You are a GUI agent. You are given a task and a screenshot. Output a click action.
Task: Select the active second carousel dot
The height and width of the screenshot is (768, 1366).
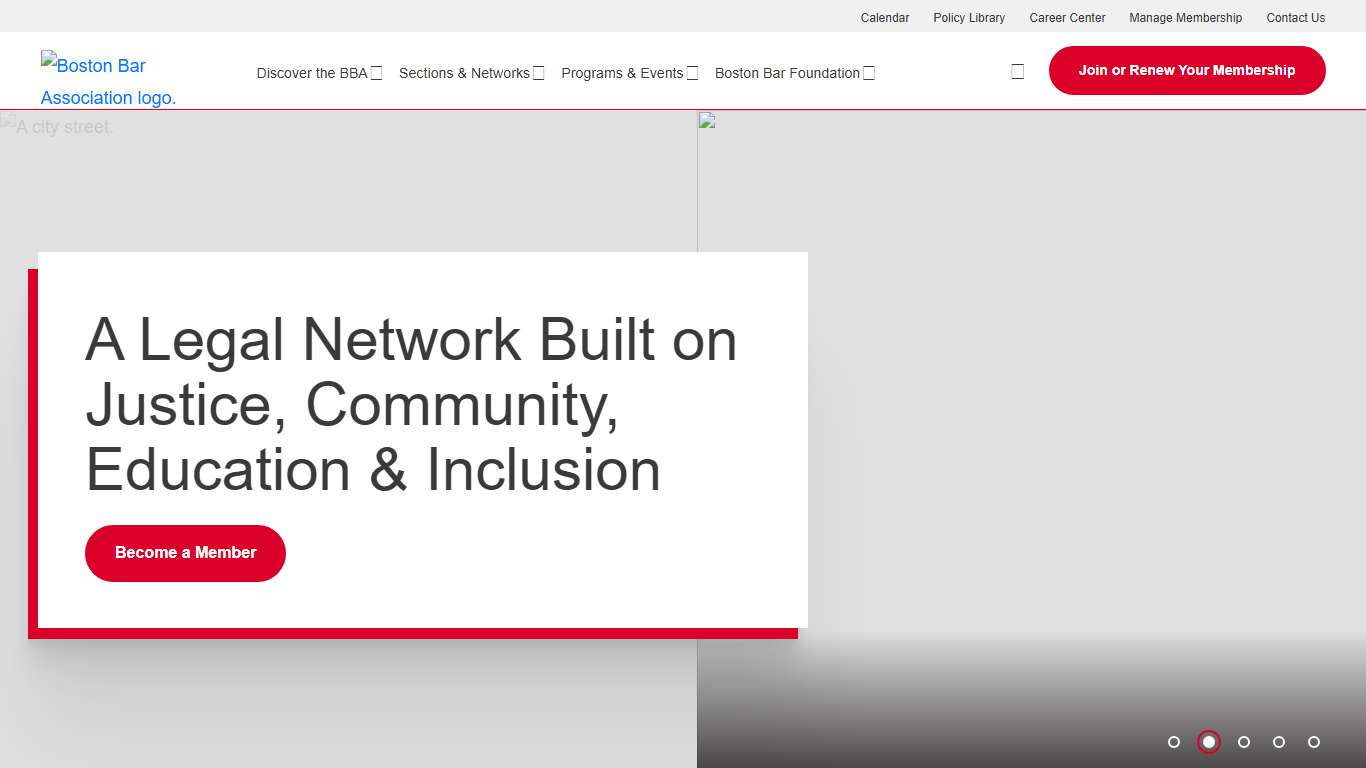pos(1209,742)
